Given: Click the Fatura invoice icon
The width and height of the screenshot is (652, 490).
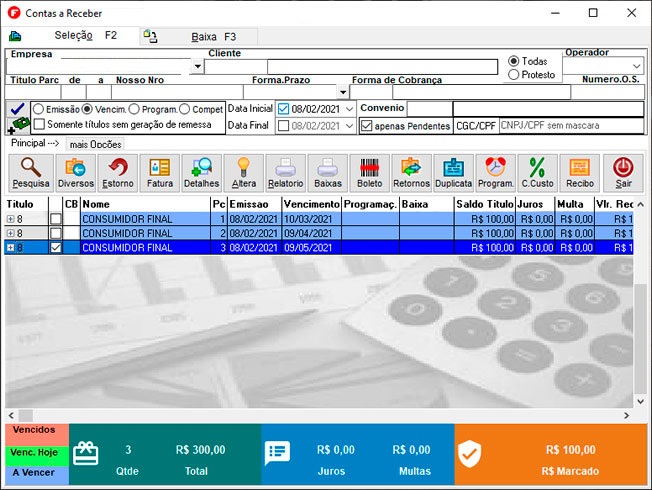Looking at the screenshot, I should (159, 172).
